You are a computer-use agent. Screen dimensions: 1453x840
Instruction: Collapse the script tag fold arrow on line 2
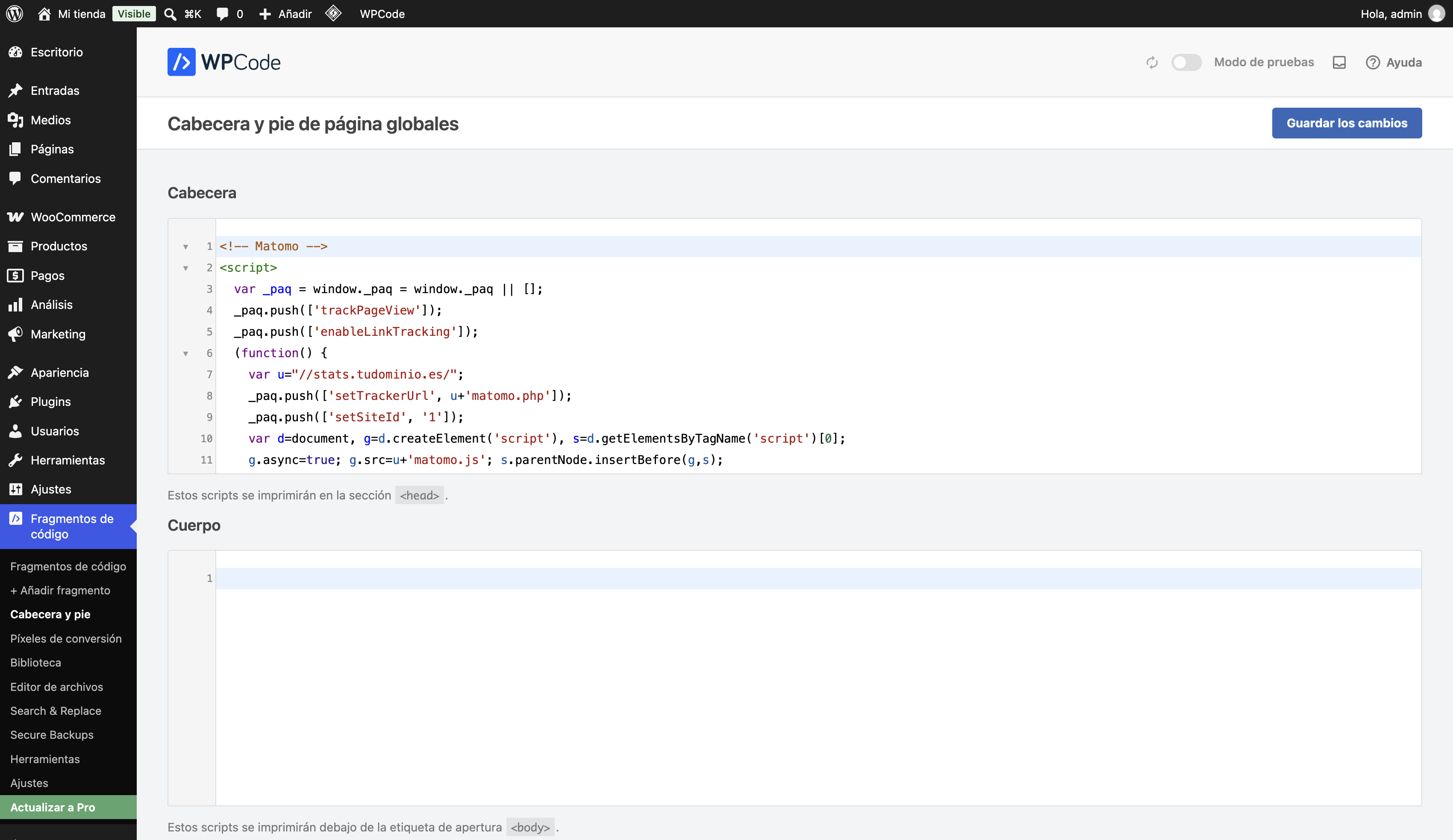tap(185, 268)
